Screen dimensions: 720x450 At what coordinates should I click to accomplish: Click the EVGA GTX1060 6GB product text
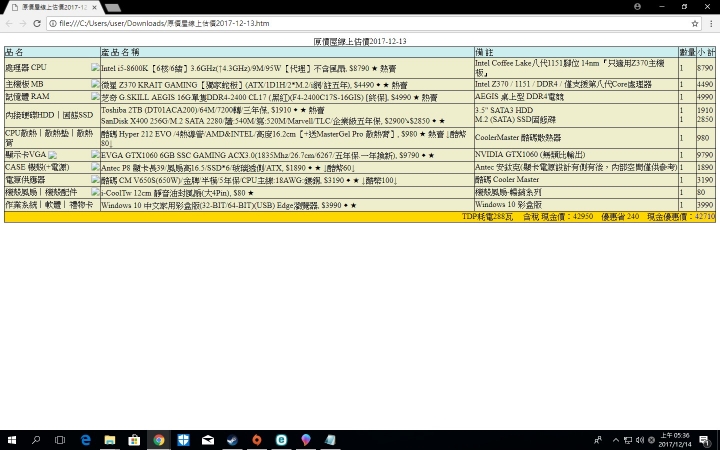pyautogui.click(x=267, y=155)
